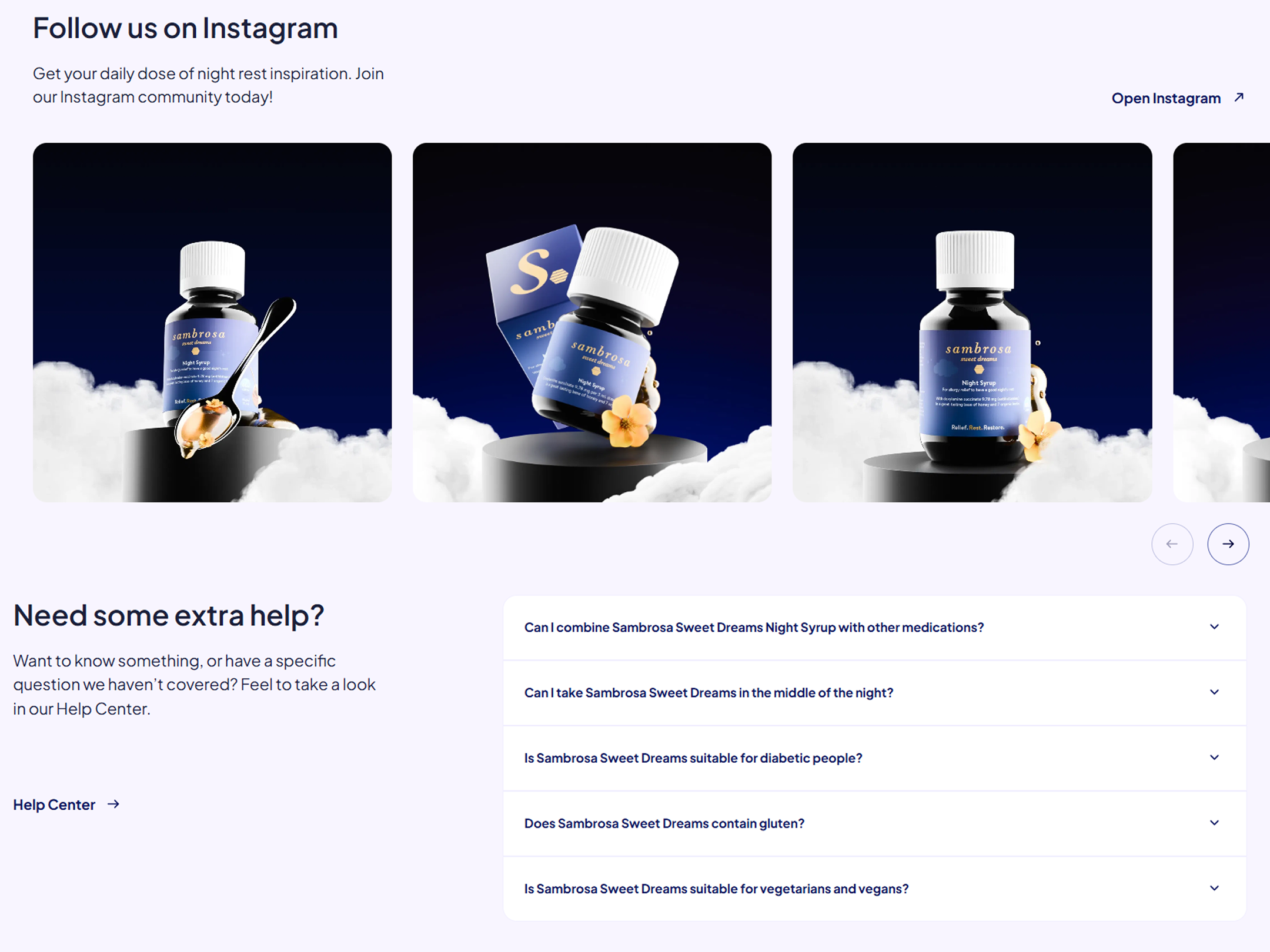Open the partially visible fourth Instagram post
Image resolution: width=1270 pixels, height=952 pixels.
point(1221,323)
